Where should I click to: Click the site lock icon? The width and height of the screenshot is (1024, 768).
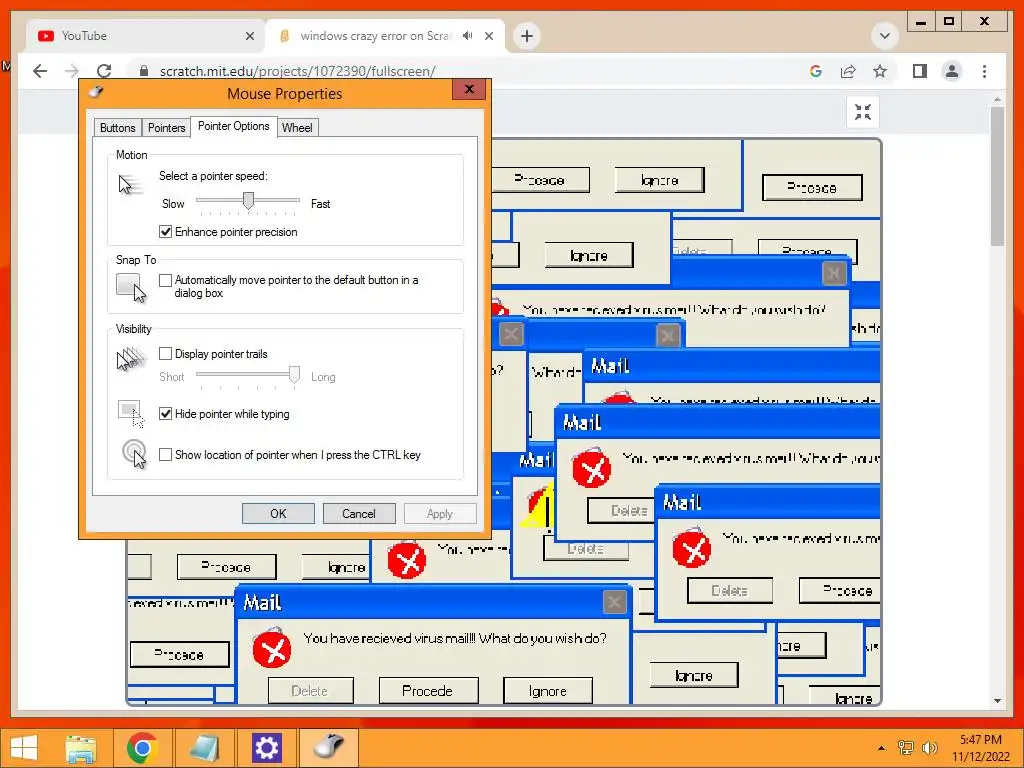pyautogui.click(x=144, y=71)
